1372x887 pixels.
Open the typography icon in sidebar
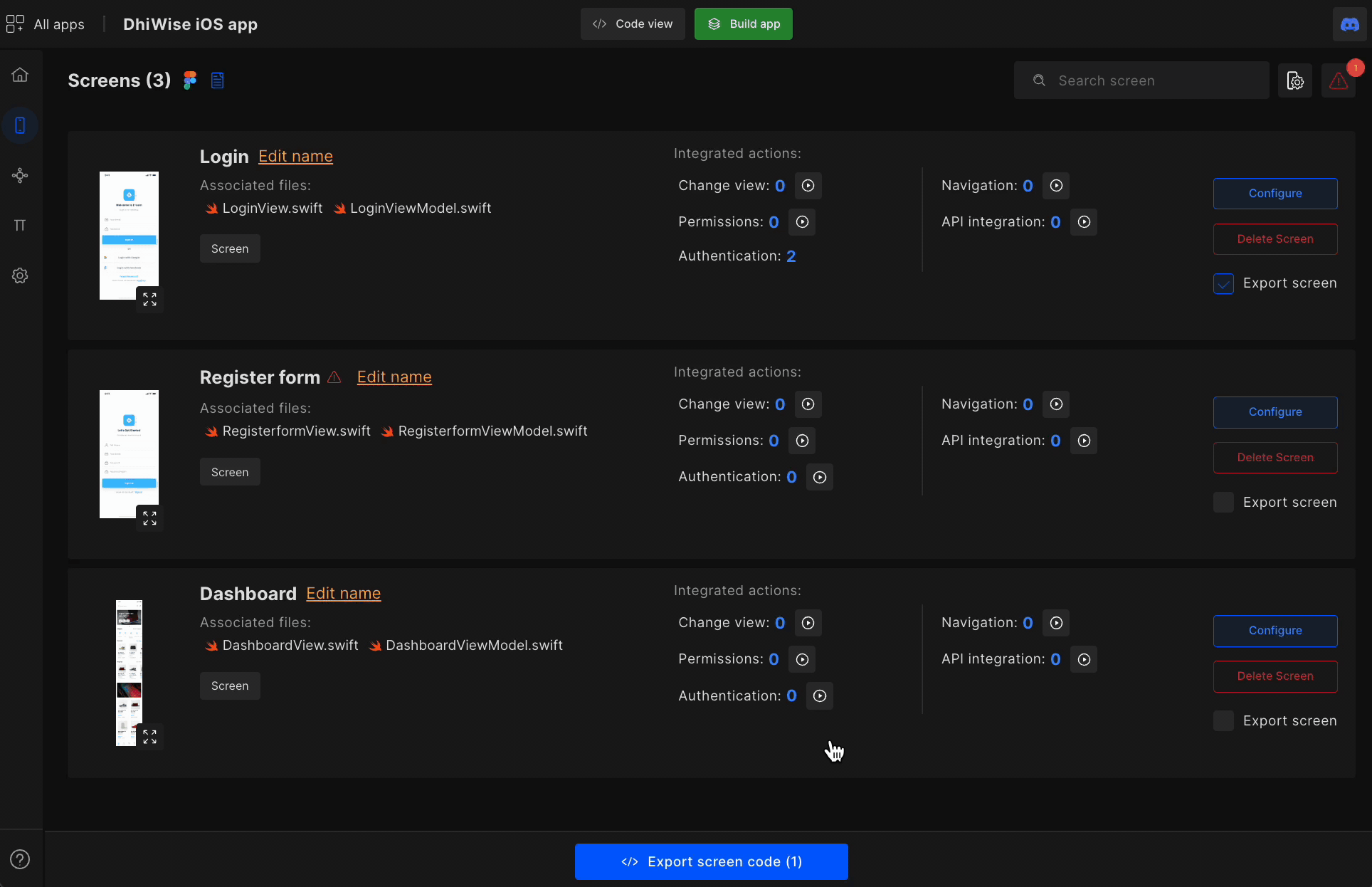coord(20,226)
